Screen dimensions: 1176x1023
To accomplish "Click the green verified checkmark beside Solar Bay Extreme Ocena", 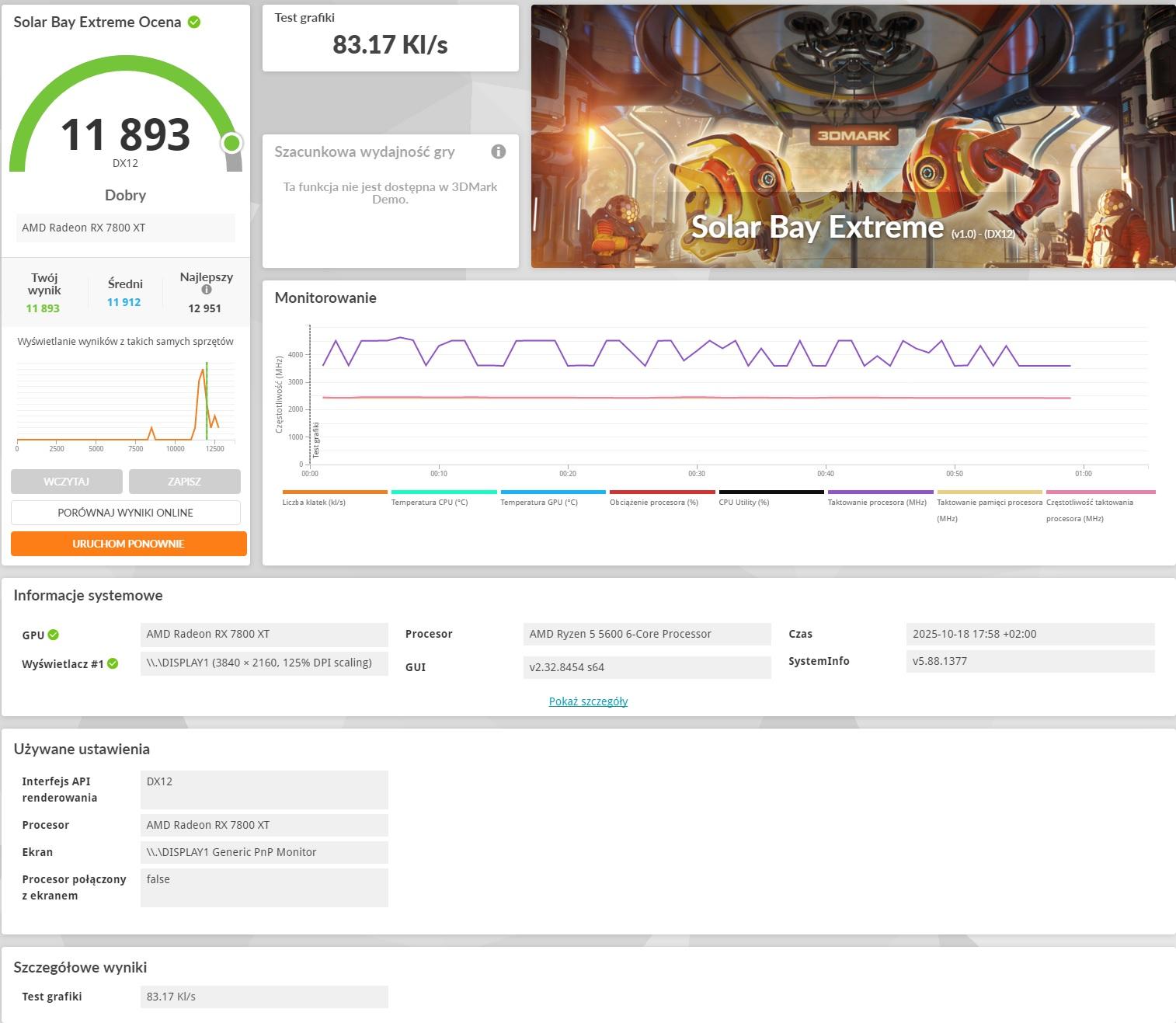I will click(x=194, y=23).
